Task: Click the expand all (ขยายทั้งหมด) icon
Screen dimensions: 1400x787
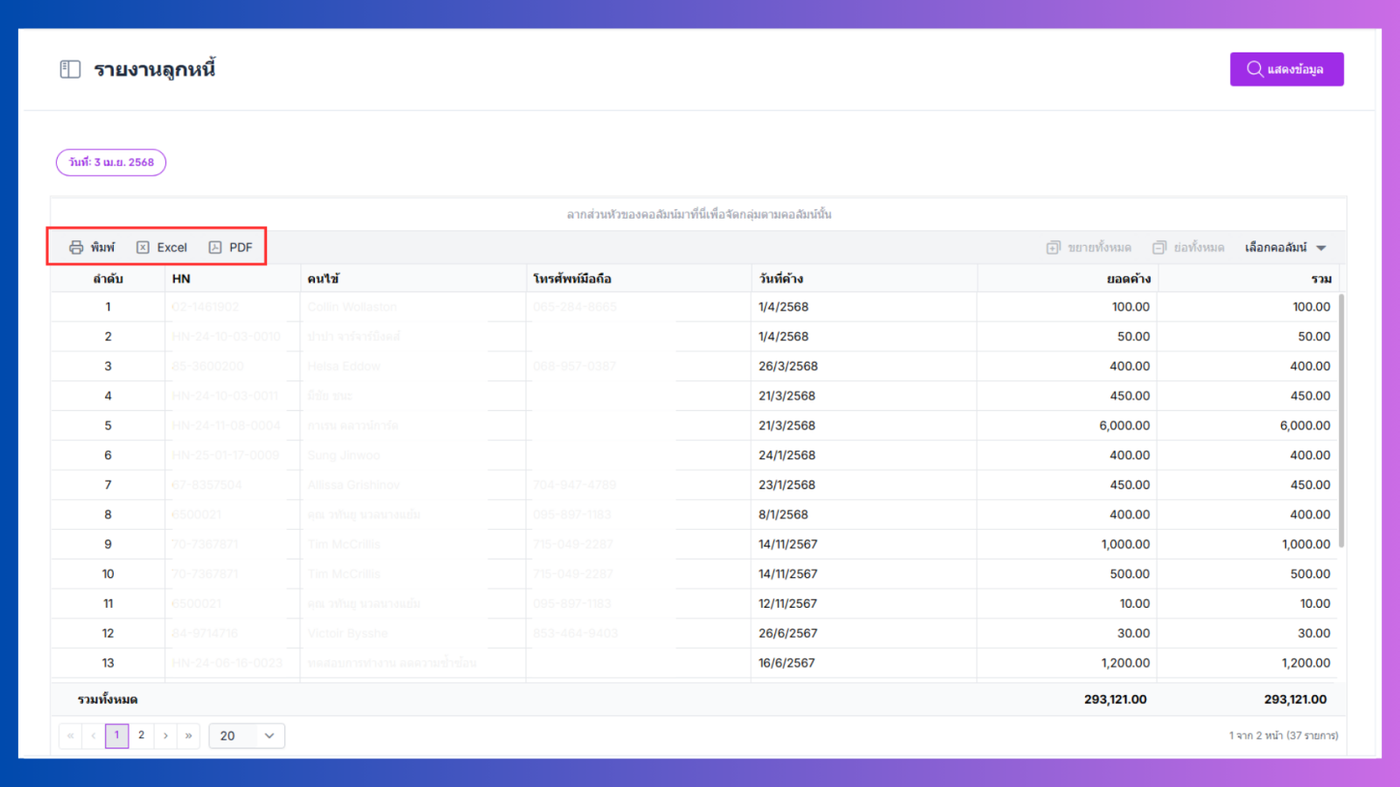Action: pos(1053,247)
